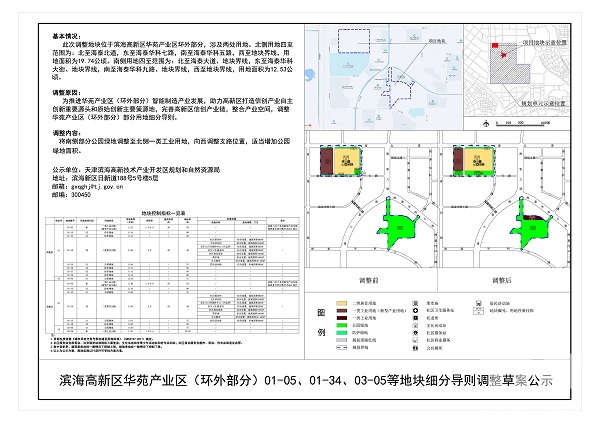This screenshot has height=423, width=600.
Task: Click the 社区商业服务 legend icon
Action: tap(416, 340)
